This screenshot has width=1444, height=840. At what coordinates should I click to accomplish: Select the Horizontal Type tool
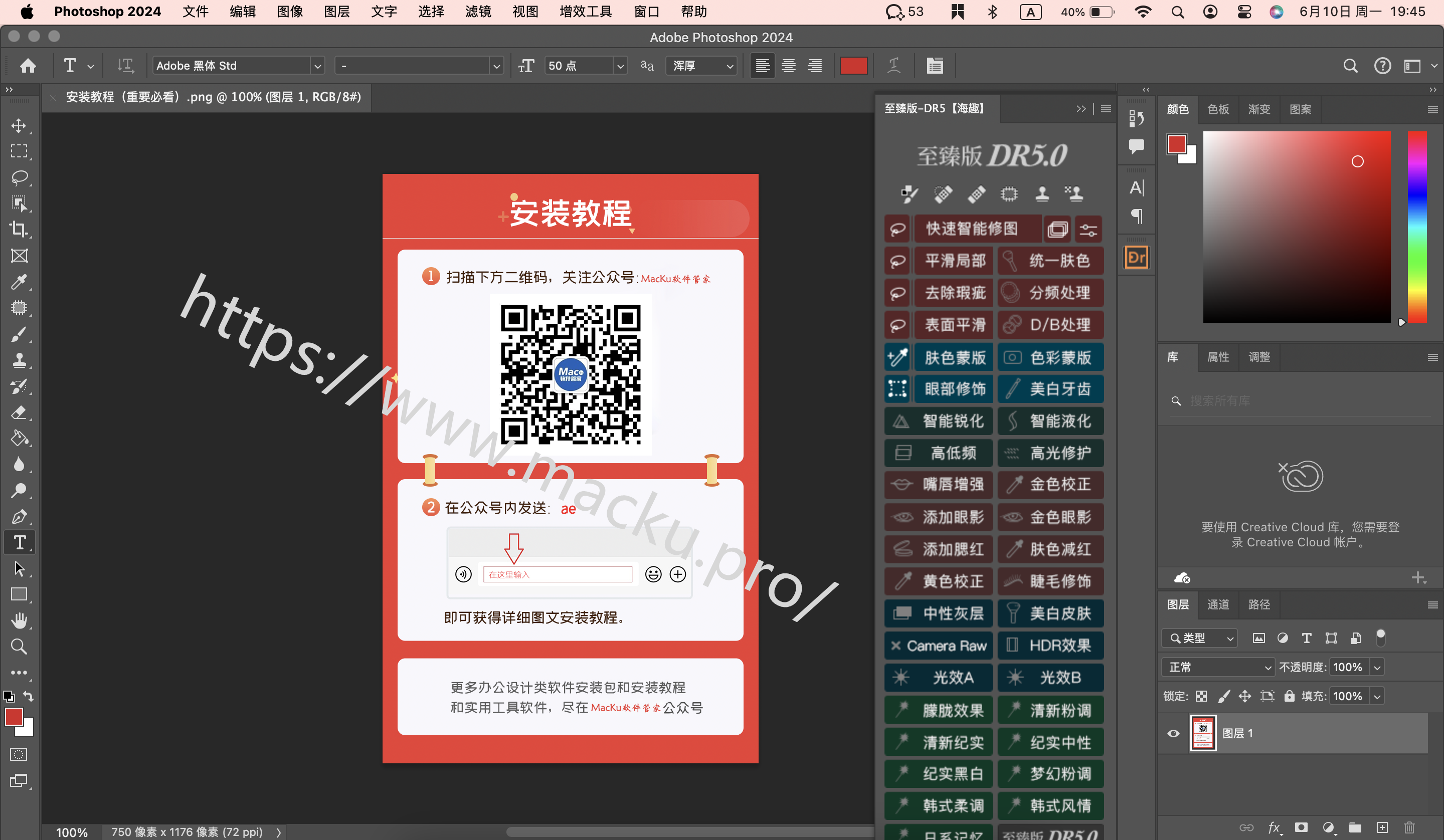tap(20, 543)
